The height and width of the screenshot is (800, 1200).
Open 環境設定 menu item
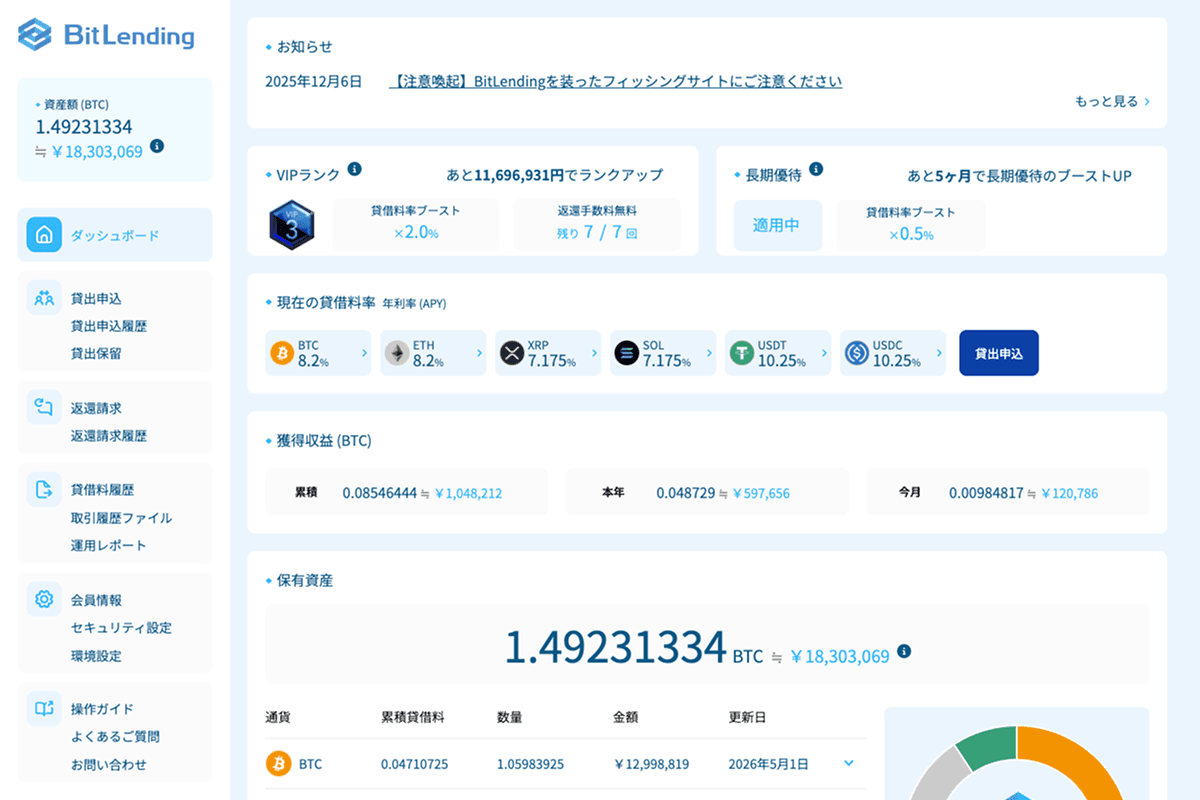(x=96, y=656)
